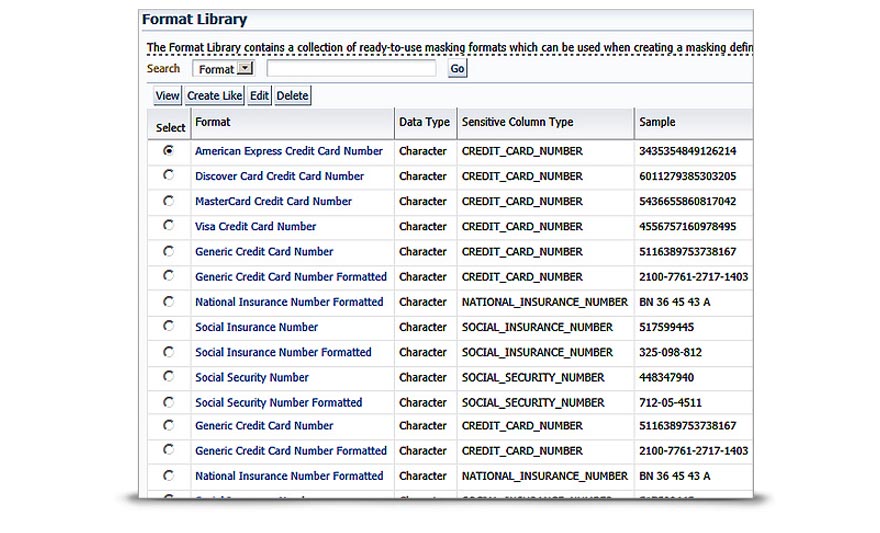Select the Discover Card Credit Card Number radio button

tap(168, 175)
